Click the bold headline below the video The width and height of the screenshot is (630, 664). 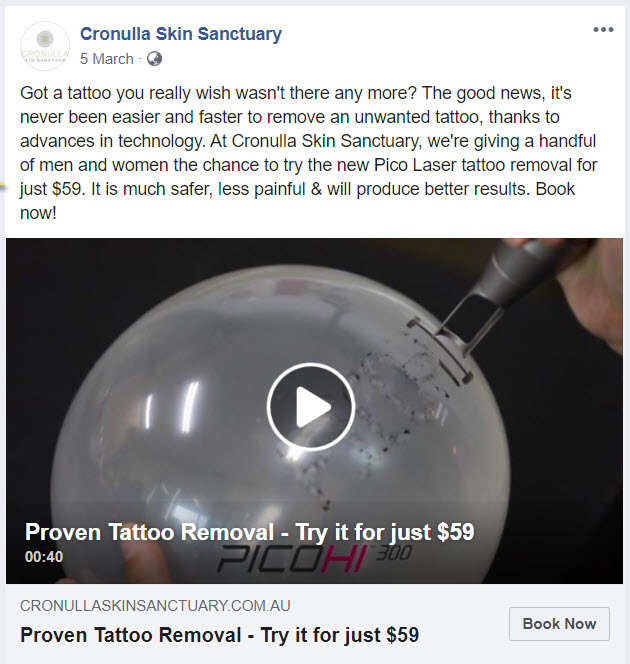click(219, 635)
